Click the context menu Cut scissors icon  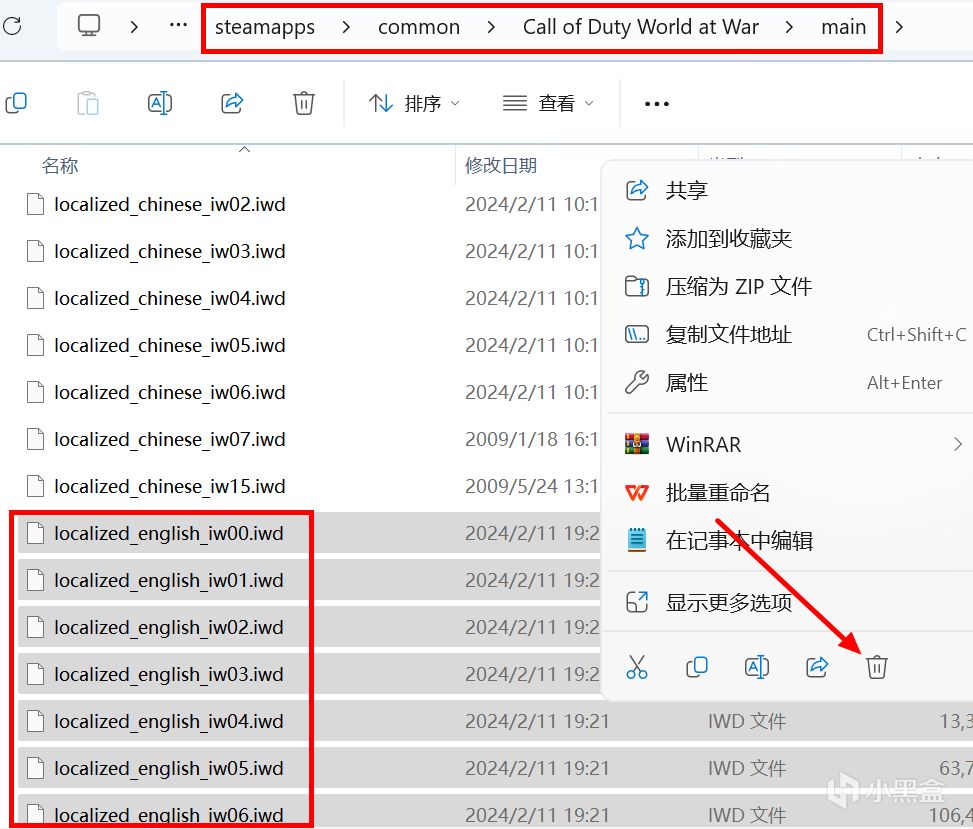pyautogui.click(x=637, y=667)
